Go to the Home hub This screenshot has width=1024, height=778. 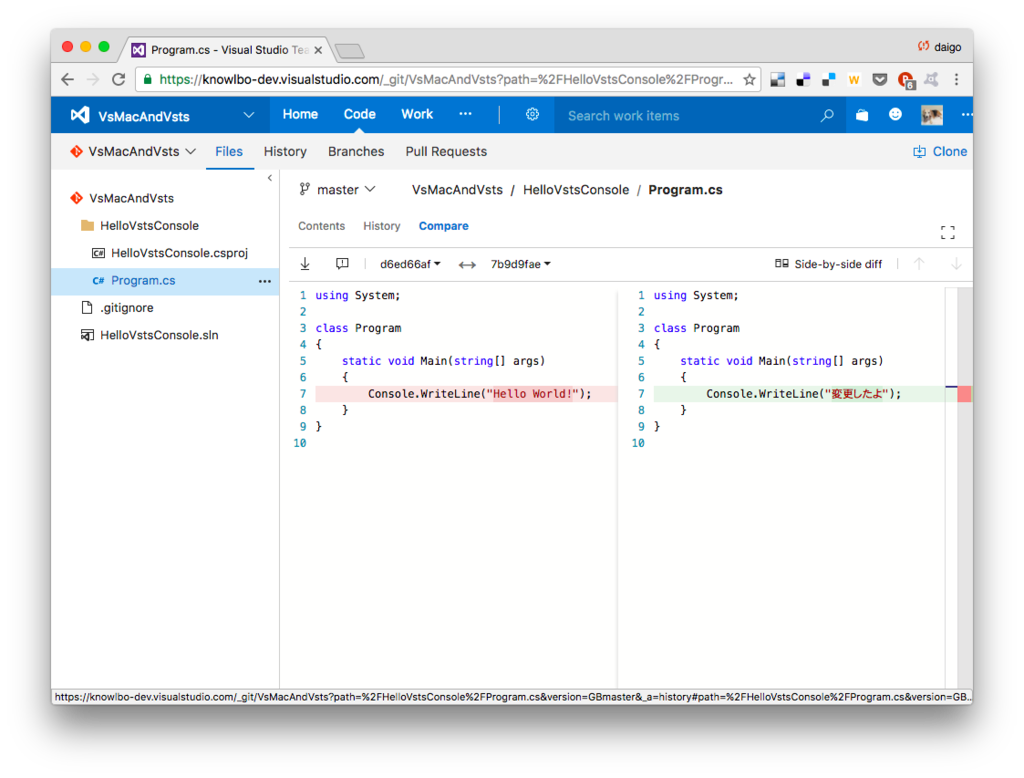(300, 114)
